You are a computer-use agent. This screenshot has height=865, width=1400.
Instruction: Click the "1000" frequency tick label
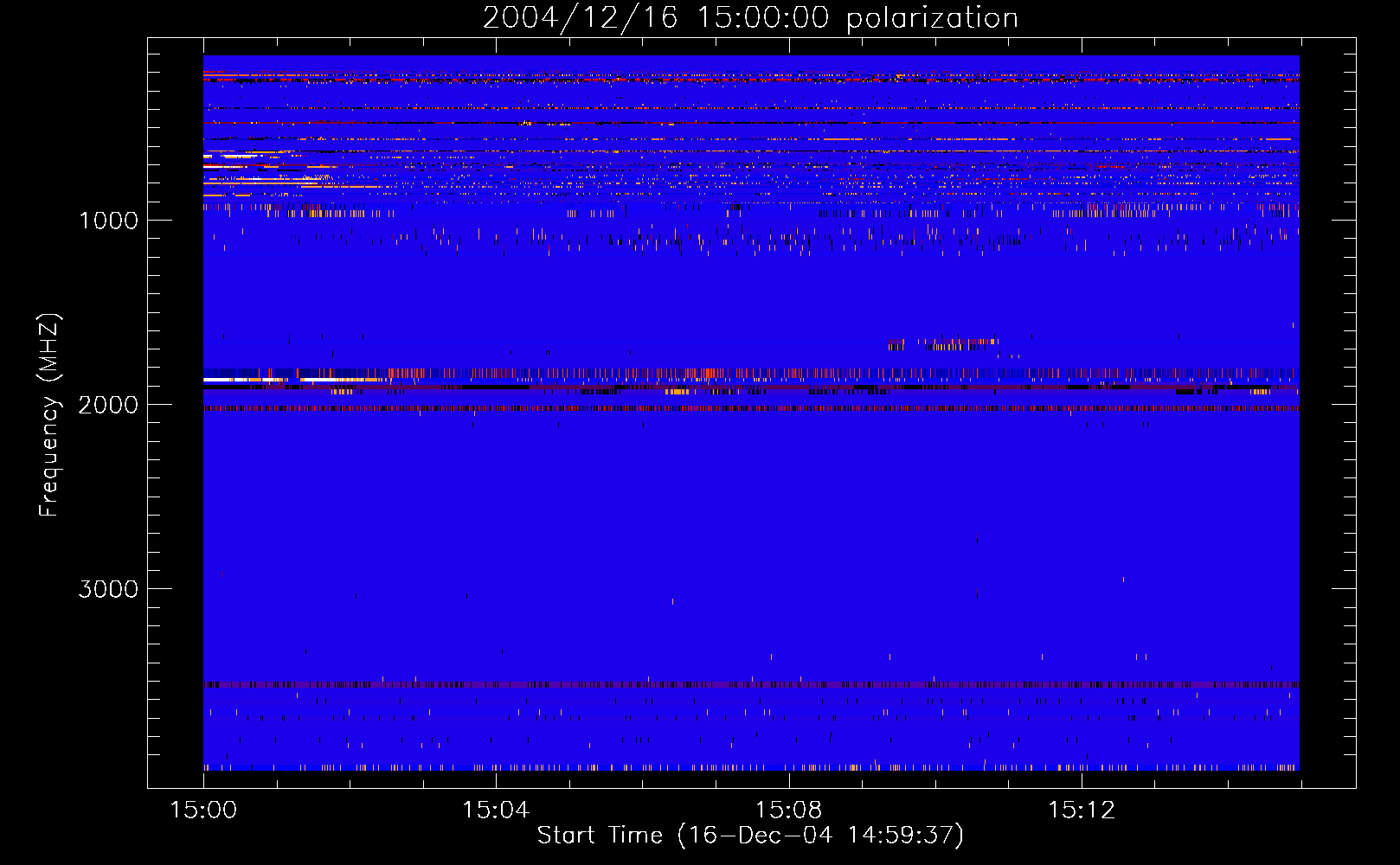pos(108,221)
